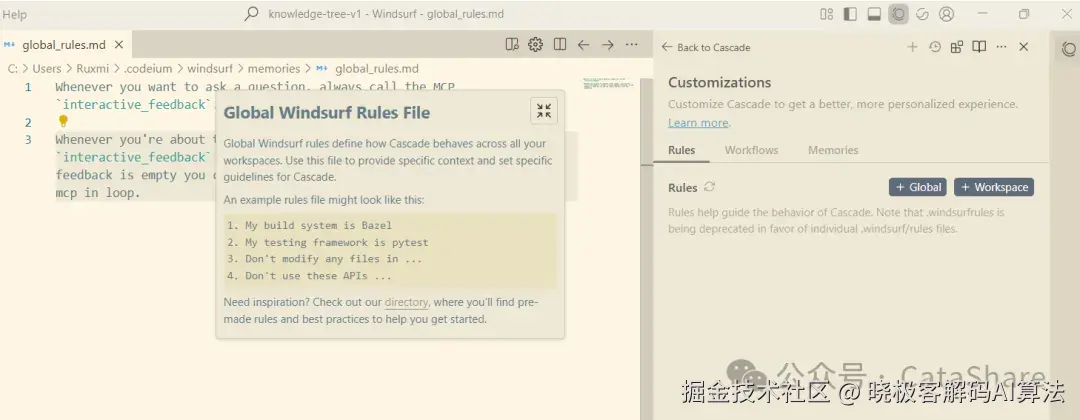Click the Cascade icon in right sidebar
This screenshot has height=420, width=1080.
(1068, 49)
